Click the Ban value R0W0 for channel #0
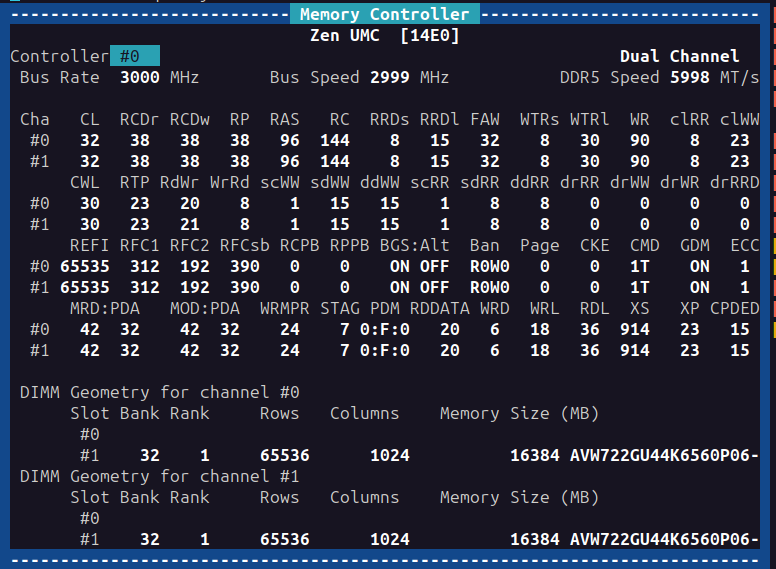 click(x=489, y=267)
